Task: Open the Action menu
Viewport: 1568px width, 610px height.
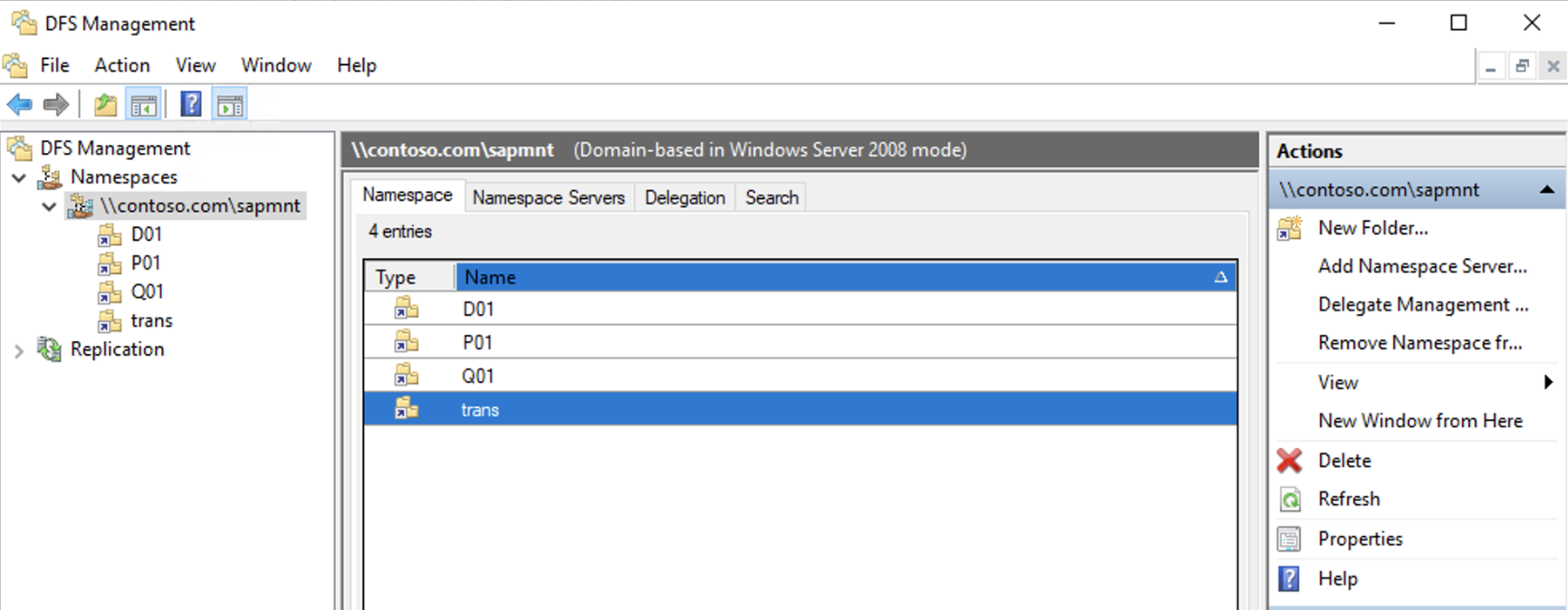Action: click(122, 65)
